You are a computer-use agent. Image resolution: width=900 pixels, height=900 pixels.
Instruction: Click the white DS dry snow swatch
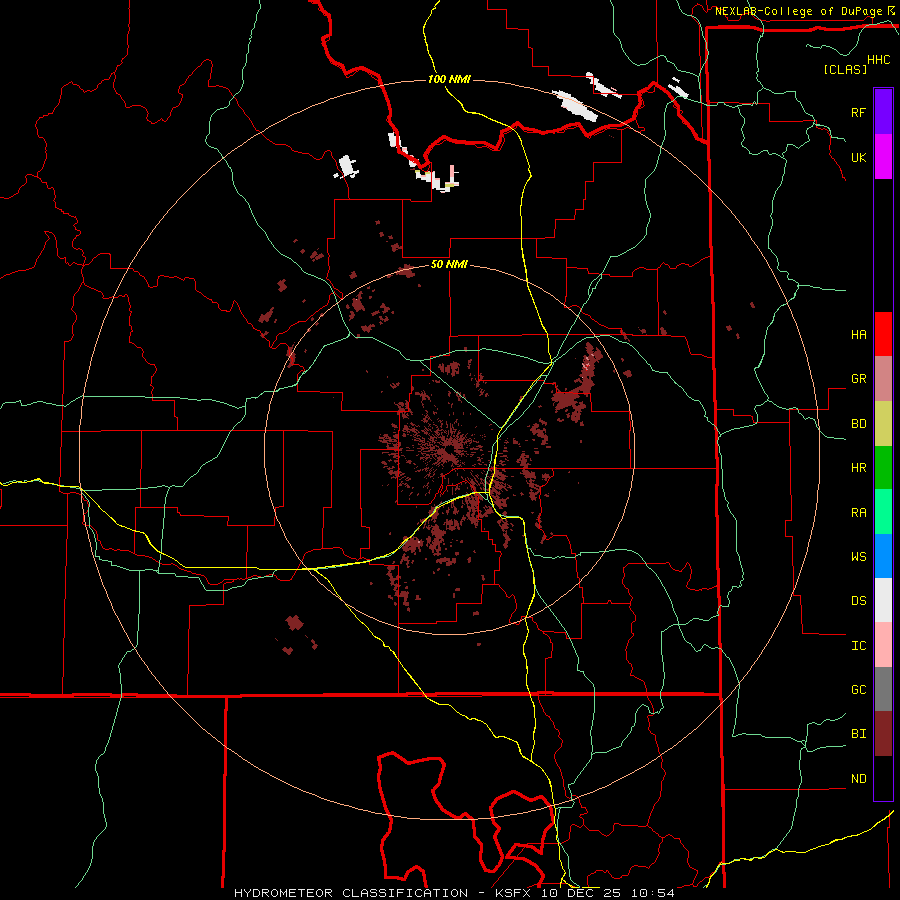[883, 600]
